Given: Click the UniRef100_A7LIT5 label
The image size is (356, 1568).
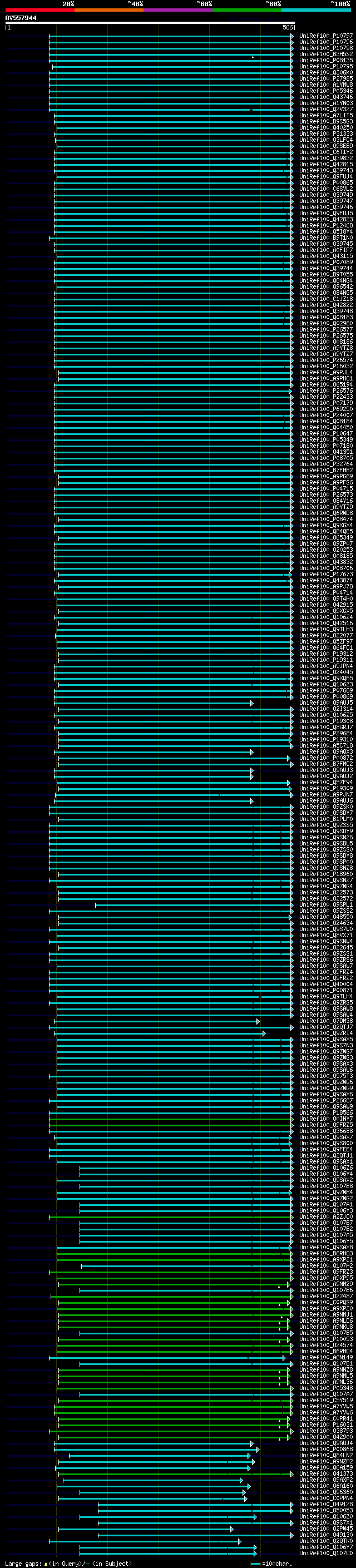Looking at the screenshot, I should tap(326, 115).
